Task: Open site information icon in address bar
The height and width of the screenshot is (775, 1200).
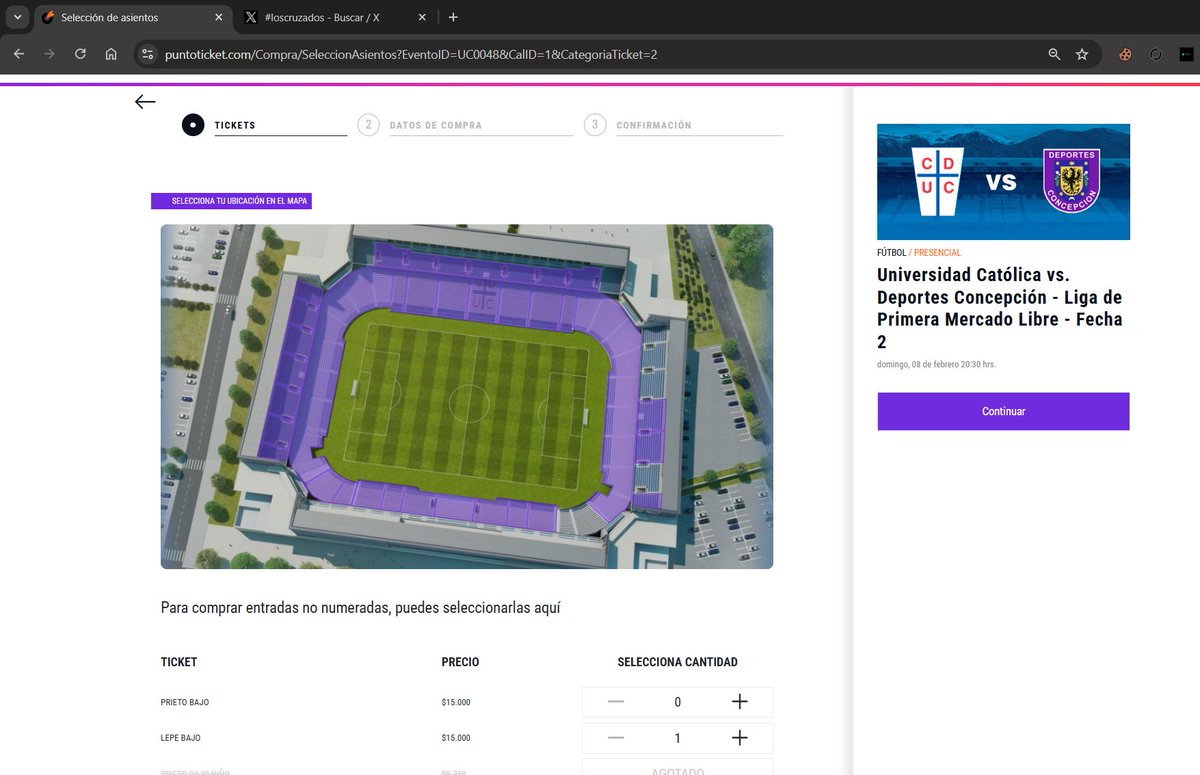Action: click(x=147, y=54)
